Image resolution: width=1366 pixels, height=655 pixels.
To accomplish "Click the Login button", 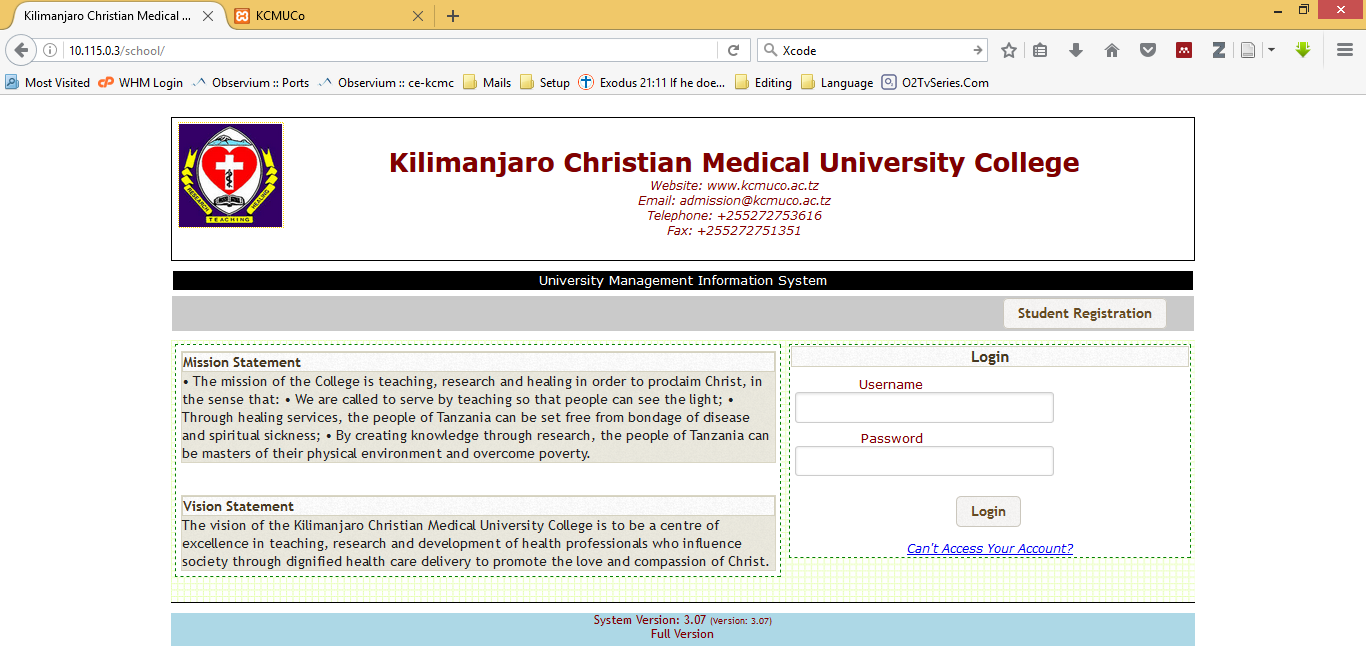I will tap(988, 511).
